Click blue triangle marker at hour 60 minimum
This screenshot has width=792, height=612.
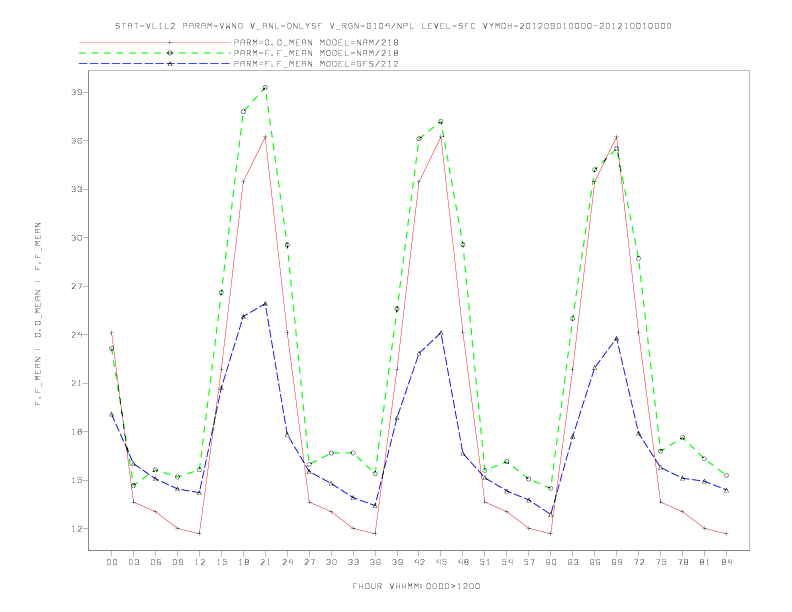(551, 515)
